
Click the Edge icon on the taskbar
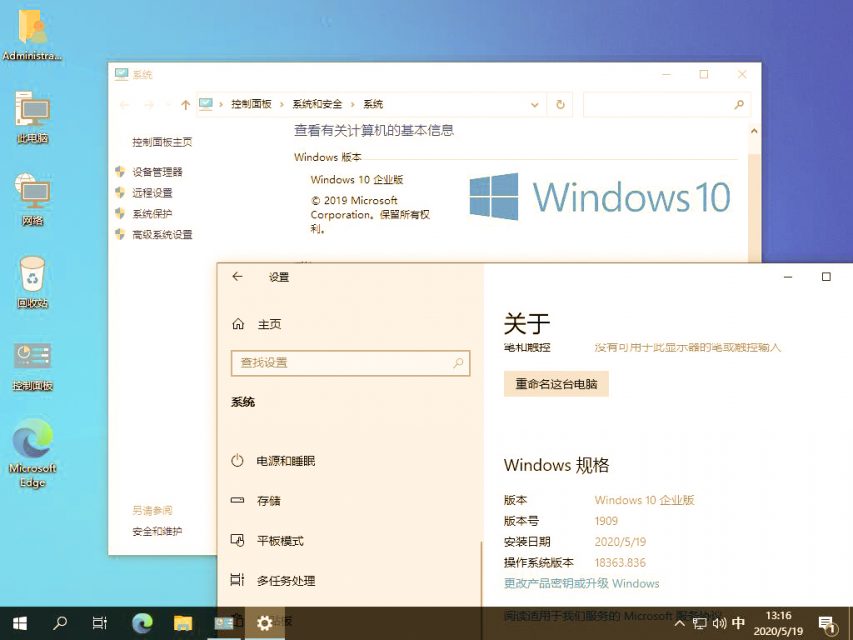[143, 623]
